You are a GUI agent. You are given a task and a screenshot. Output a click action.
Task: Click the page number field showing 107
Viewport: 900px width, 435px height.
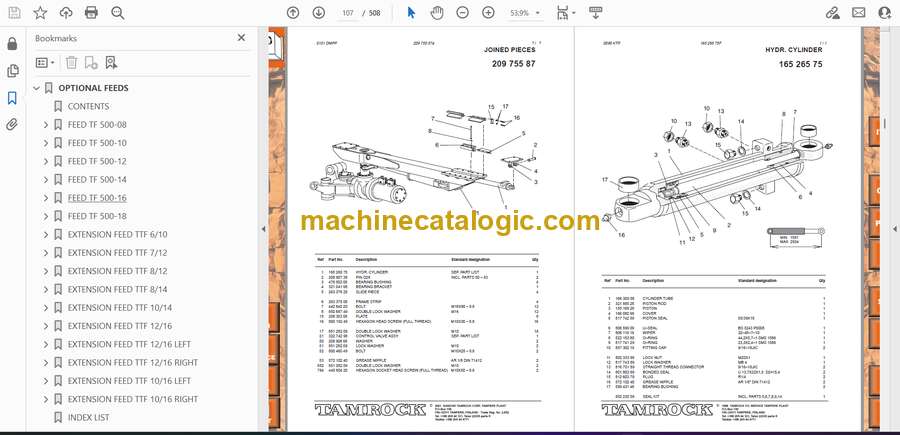(347, 13)
